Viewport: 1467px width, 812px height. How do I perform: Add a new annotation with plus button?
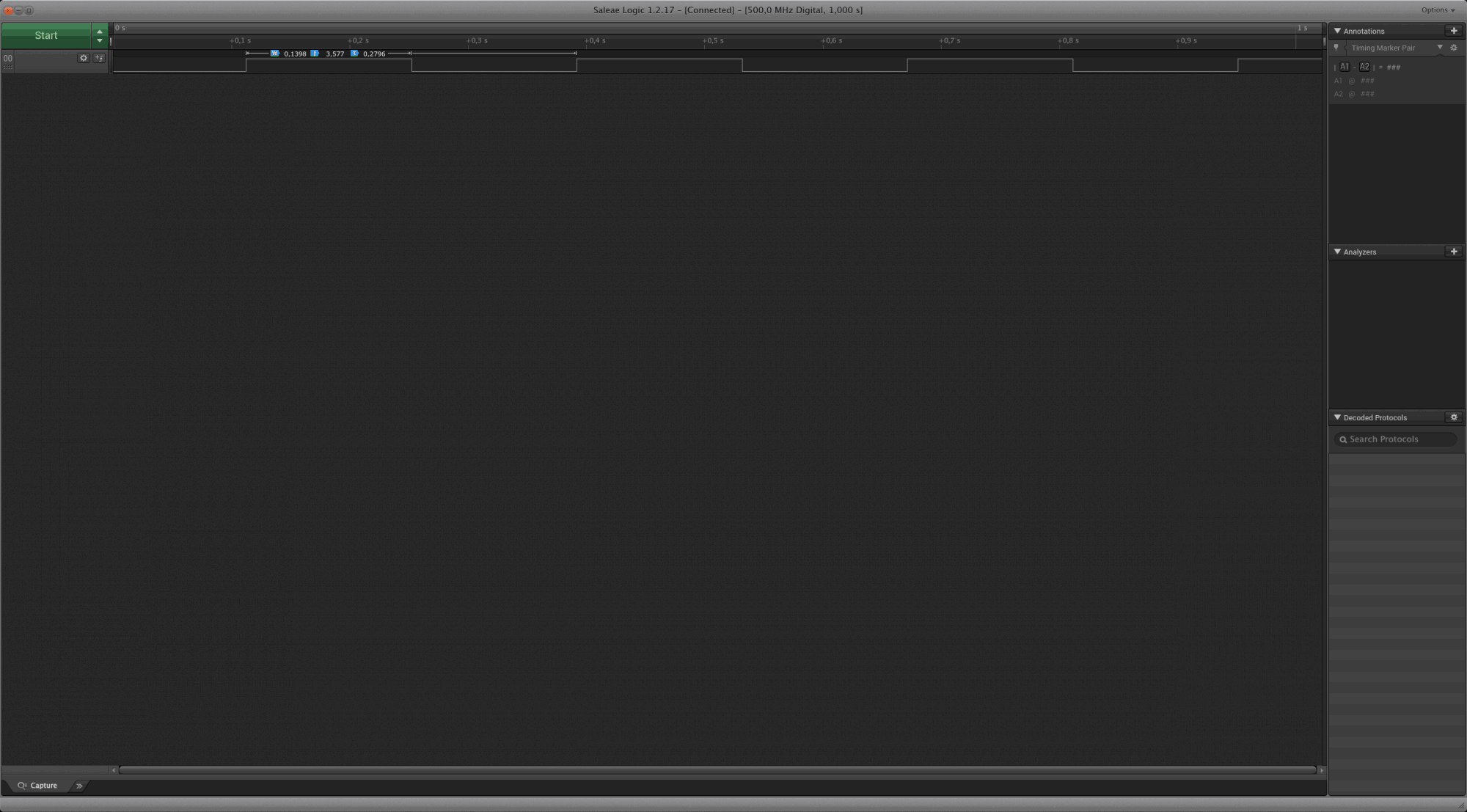point(1454,31)
